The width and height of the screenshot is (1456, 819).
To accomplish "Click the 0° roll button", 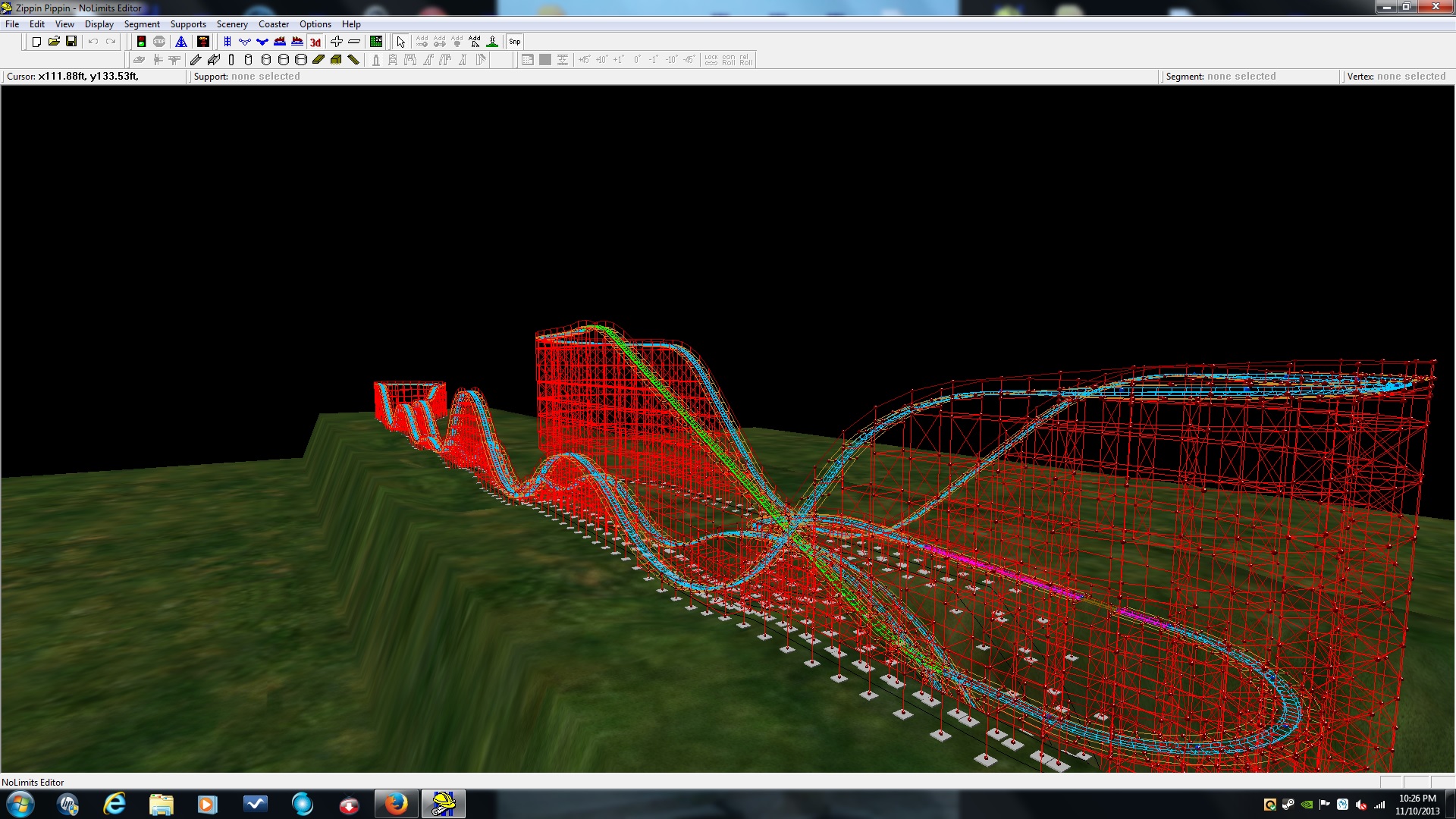I will (x=637, y=59).
